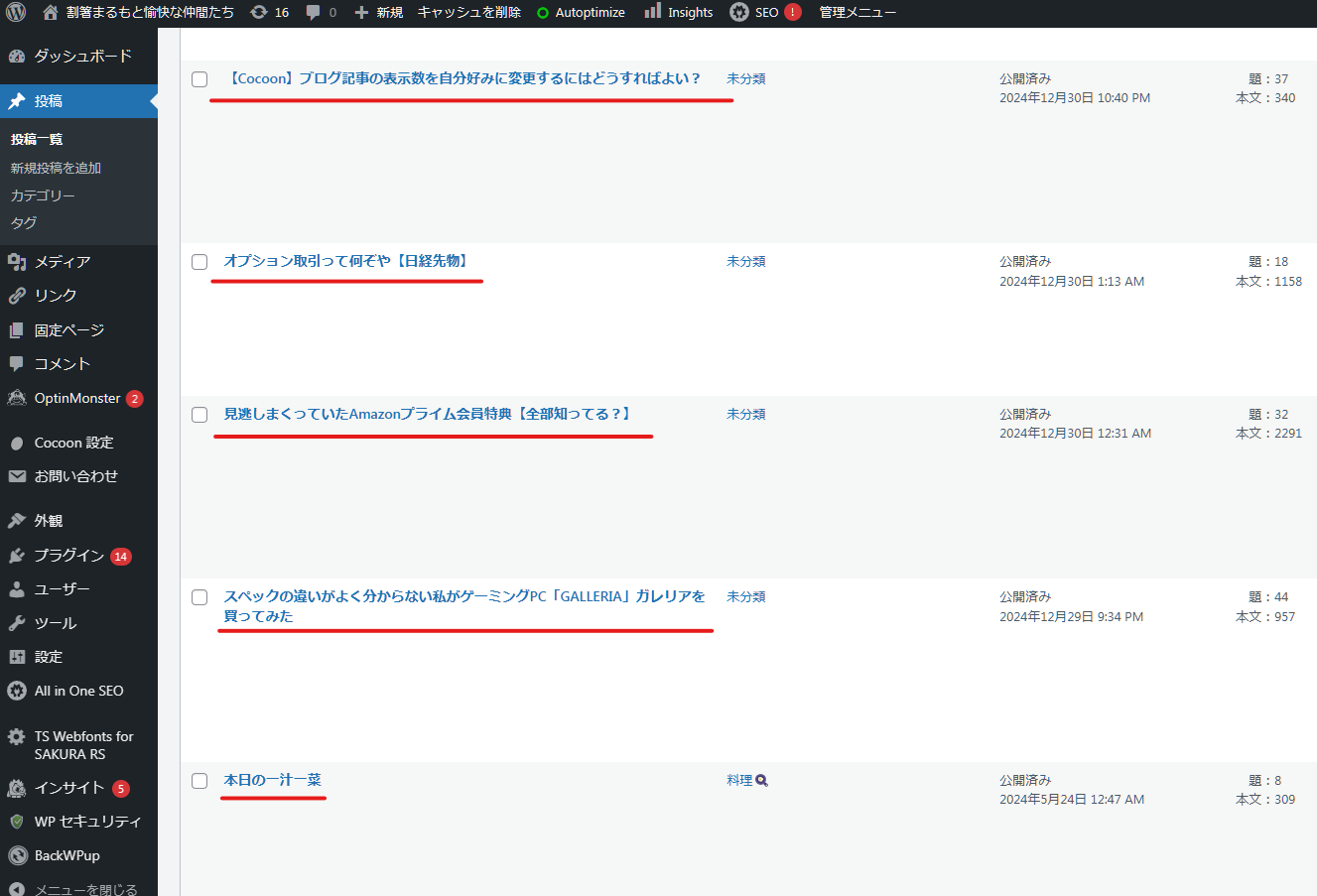The width and height of the screenshot is (1317, 896).
Task: Click the WordPress logo icon
Action: [x=16, y=12]
